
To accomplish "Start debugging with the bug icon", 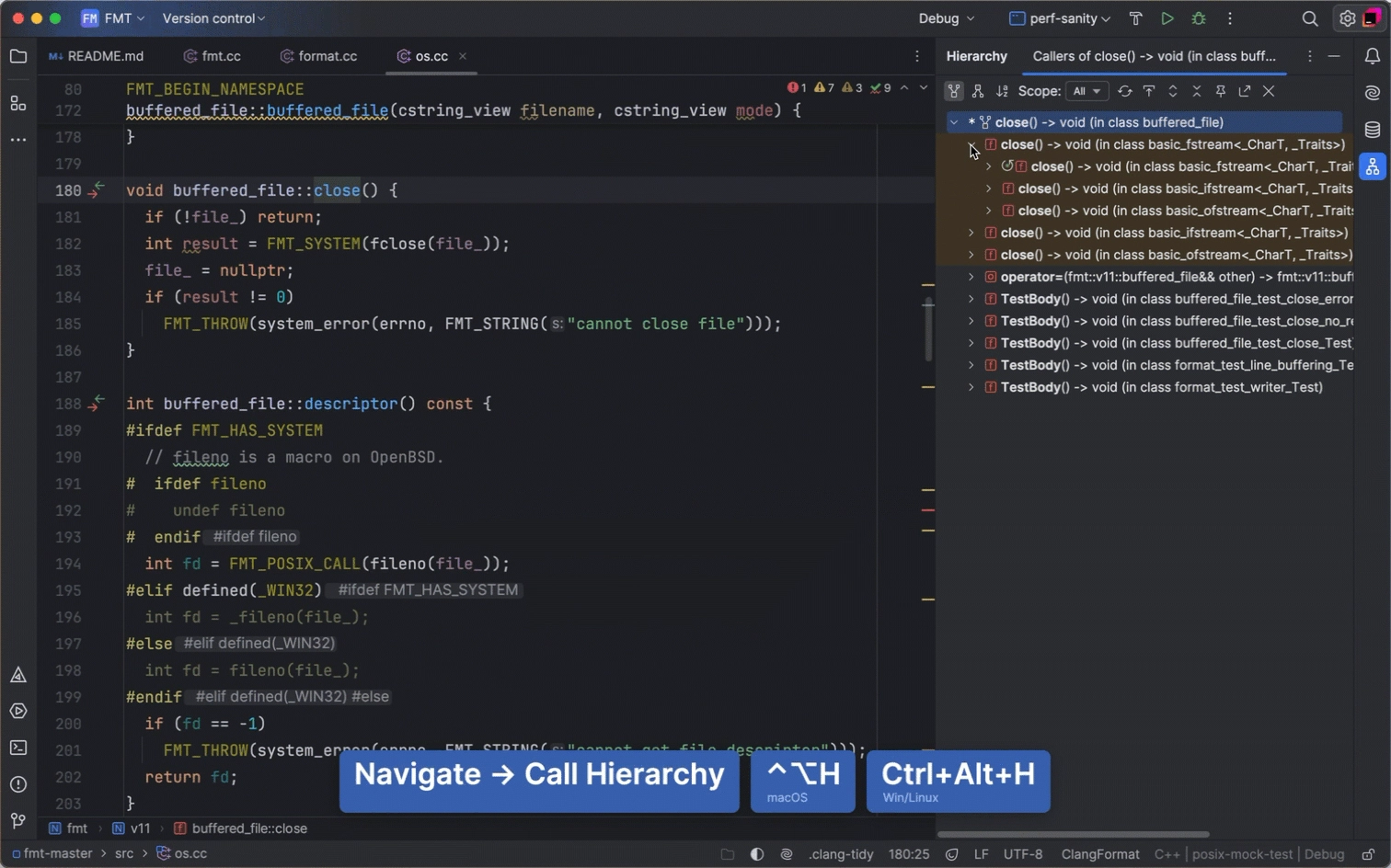I will (1199, 18).
